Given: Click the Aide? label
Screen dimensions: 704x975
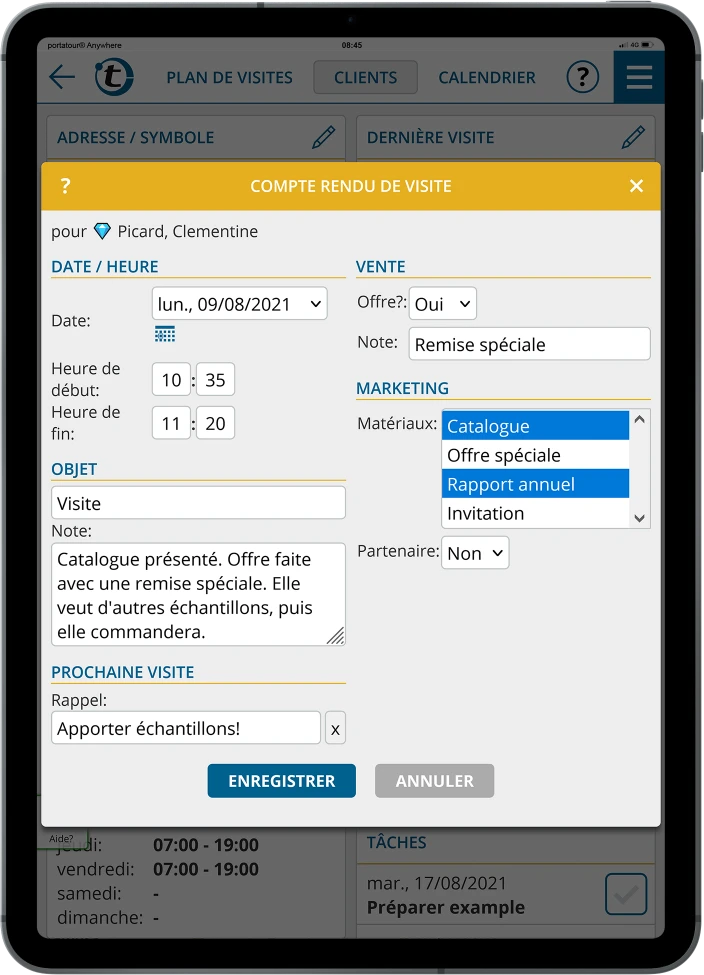Looking at the screenshot, I should coord(62,839).
